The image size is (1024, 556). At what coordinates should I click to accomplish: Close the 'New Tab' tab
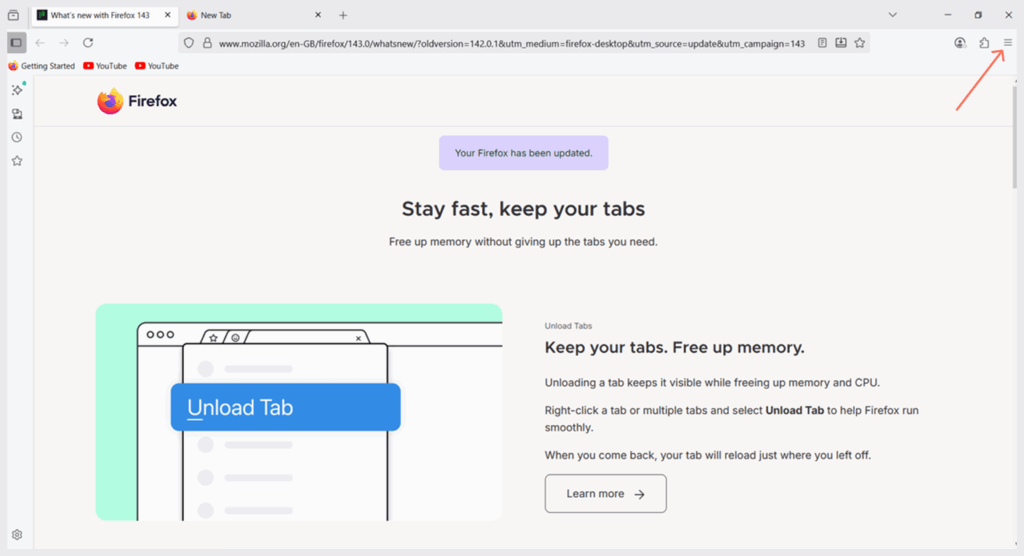pyautogui.click(x=318, y=15)
